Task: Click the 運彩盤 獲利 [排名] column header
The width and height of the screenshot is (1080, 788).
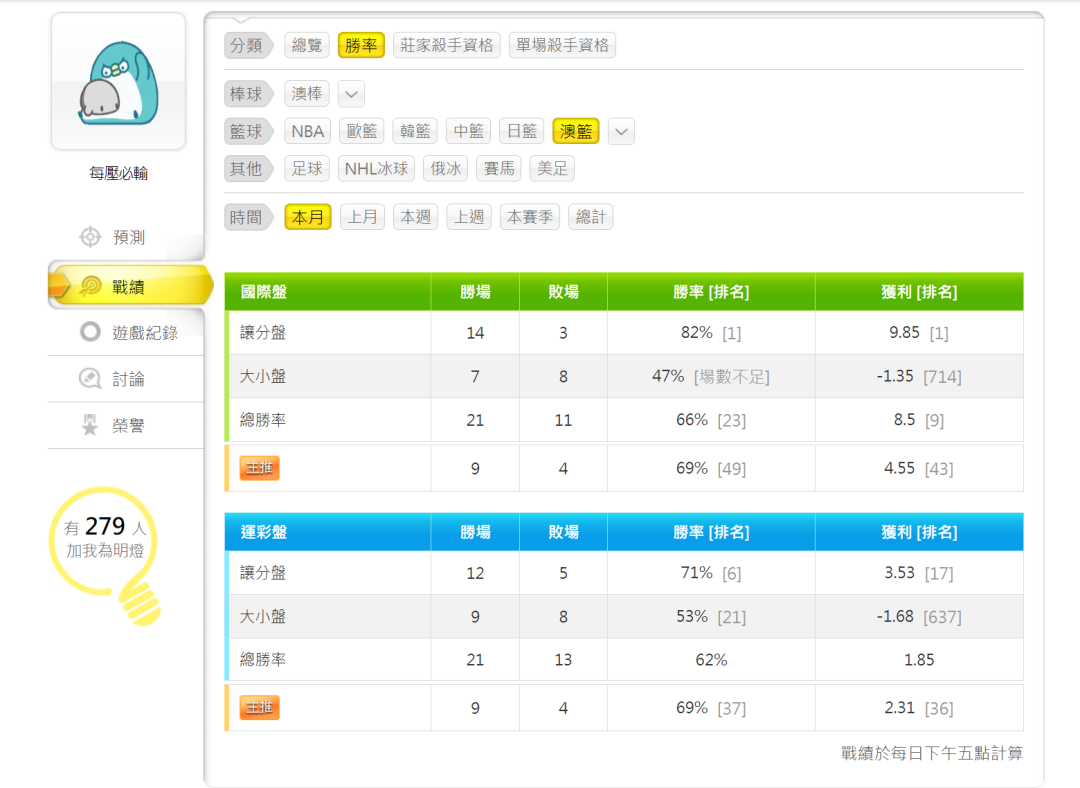Action: point(920,532)
